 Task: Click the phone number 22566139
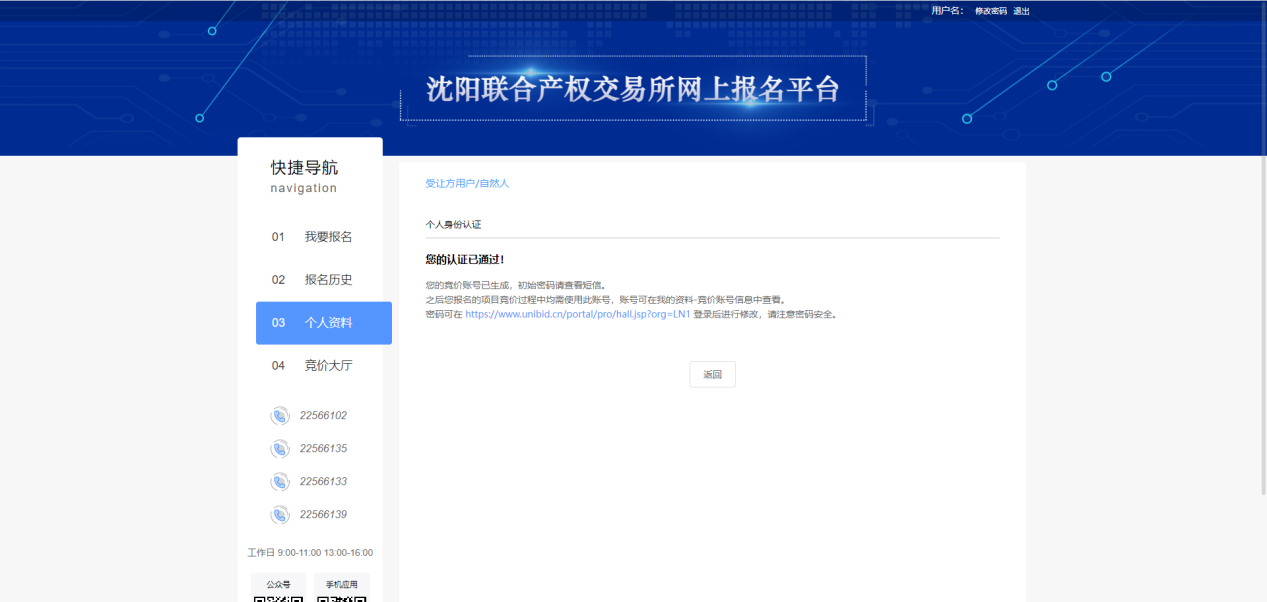point(323,515)
